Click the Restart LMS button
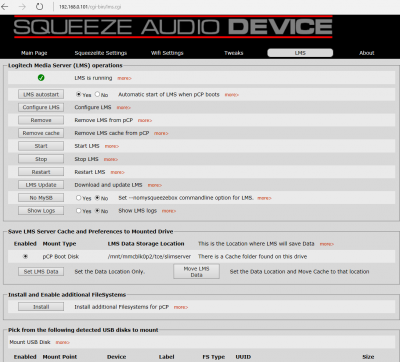Screen dimensions: 400x362 click(x=41, y=172)
